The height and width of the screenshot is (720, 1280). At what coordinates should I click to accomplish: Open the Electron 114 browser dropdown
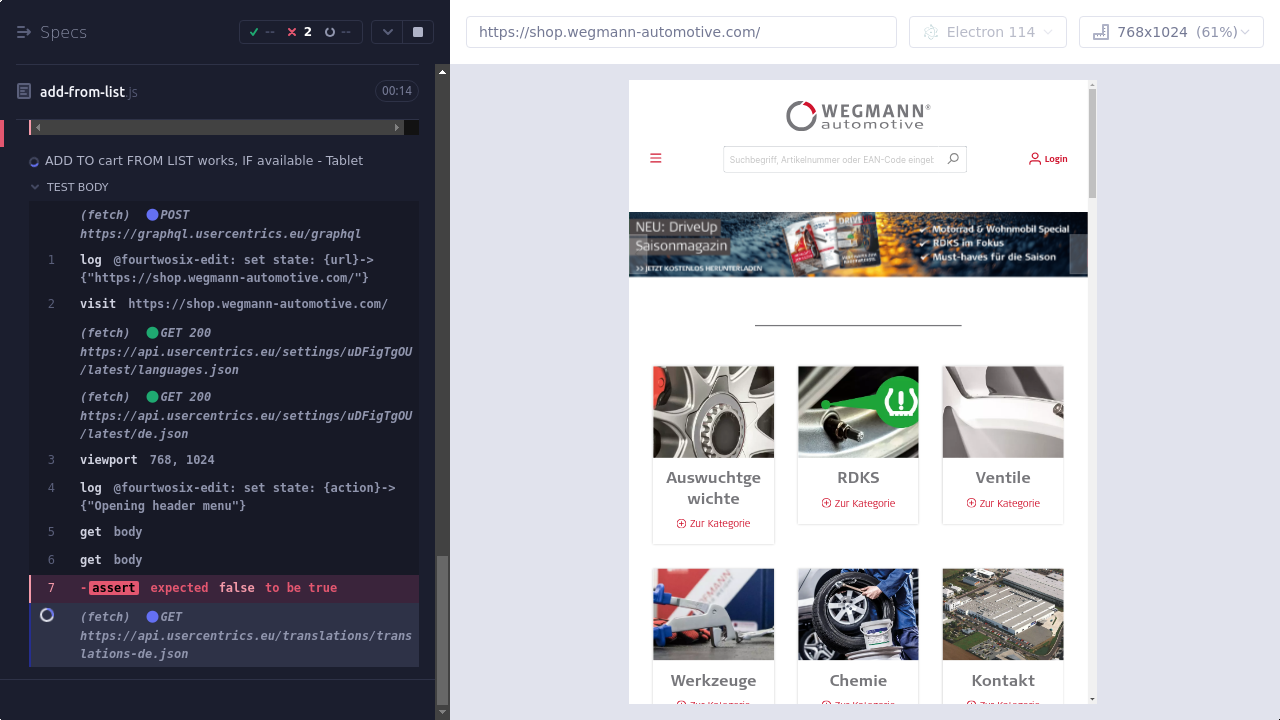coord(987,32)
